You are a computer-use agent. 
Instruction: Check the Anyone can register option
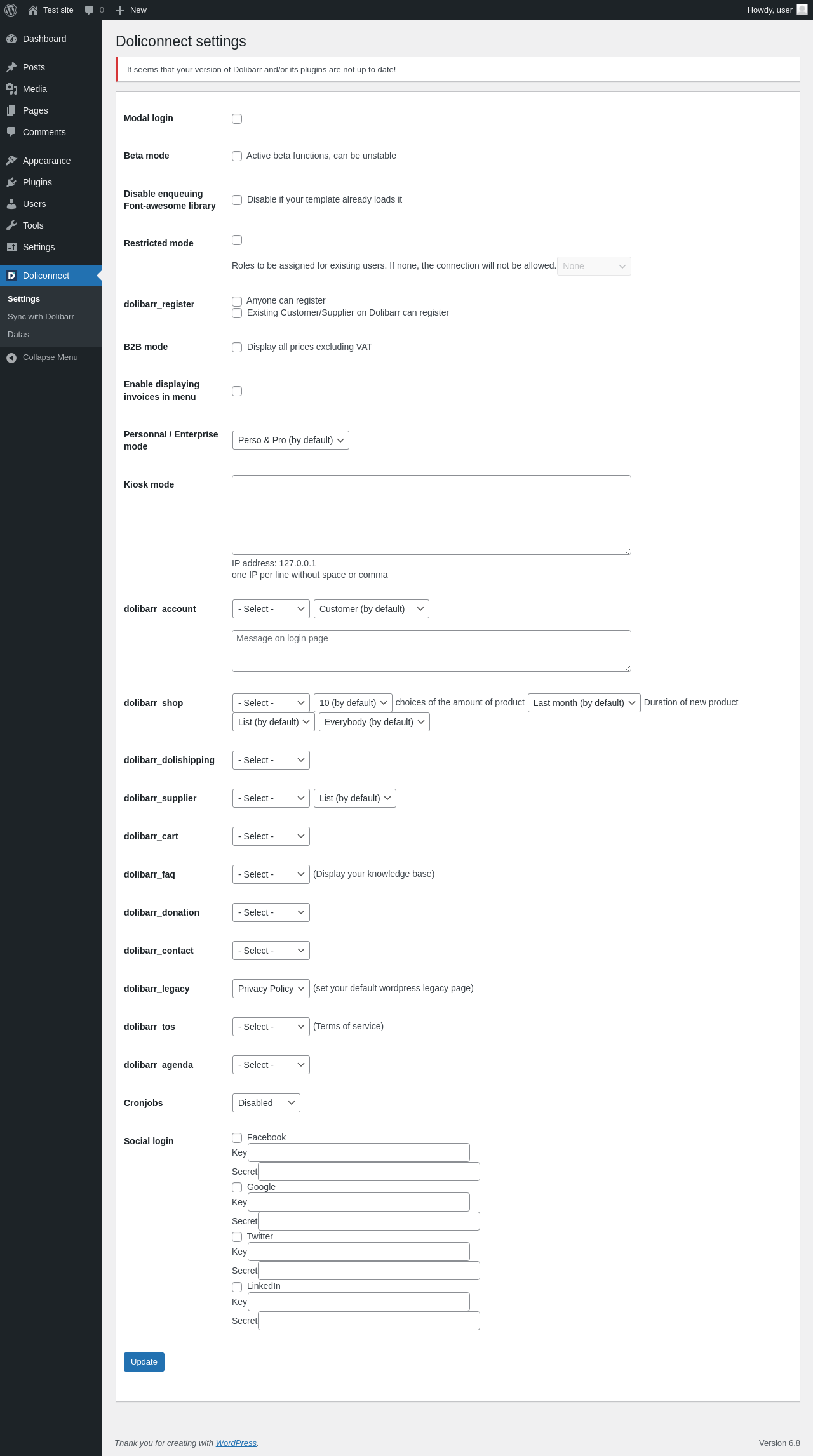tap(237, 301)
